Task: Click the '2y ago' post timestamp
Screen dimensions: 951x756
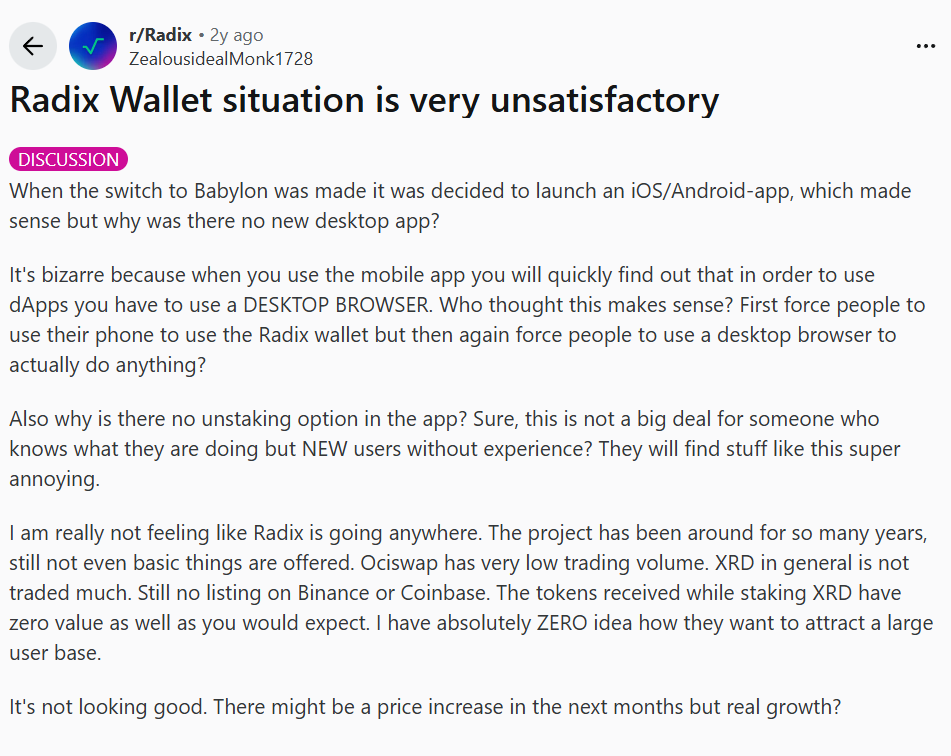Action: (236, 35)
